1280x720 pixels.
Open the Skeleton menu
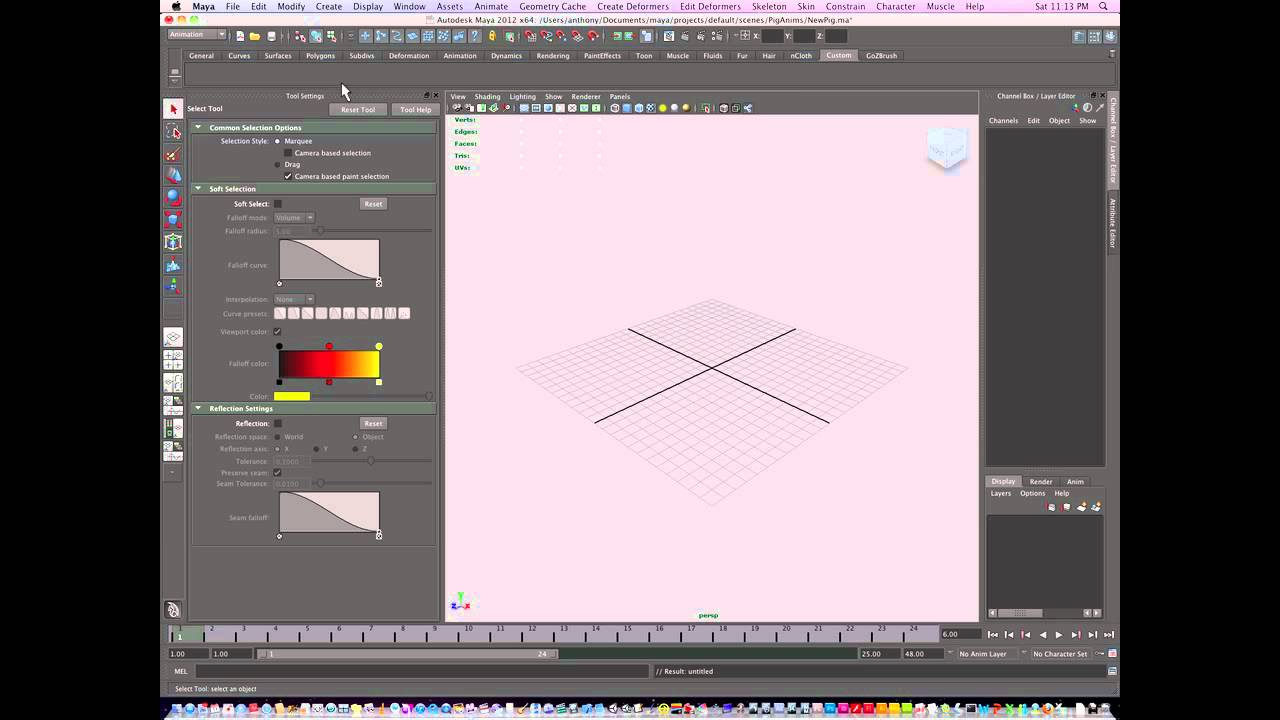[769, 6]
